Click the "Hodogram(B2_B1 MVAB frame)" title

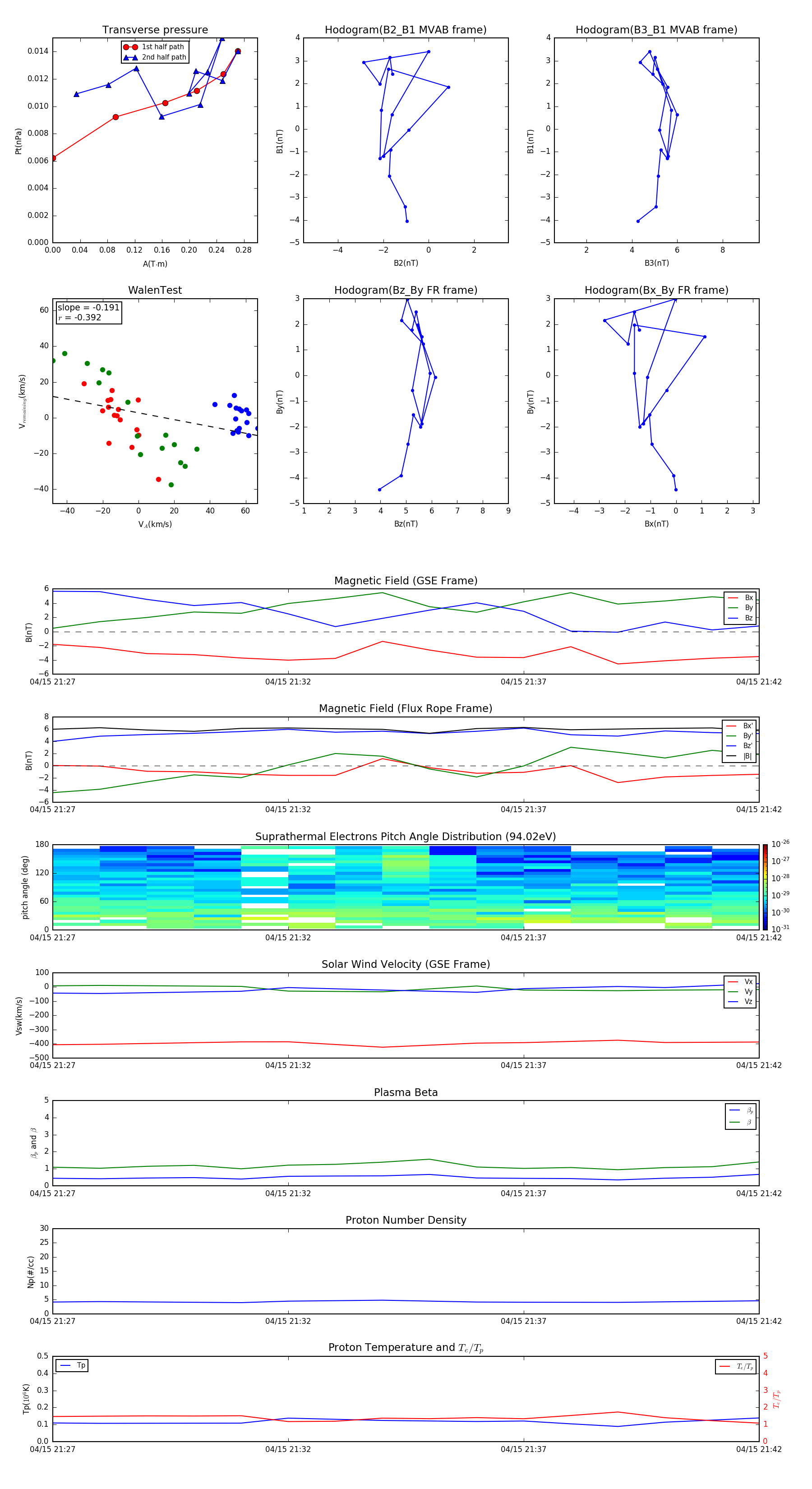(x=406, y=30)
